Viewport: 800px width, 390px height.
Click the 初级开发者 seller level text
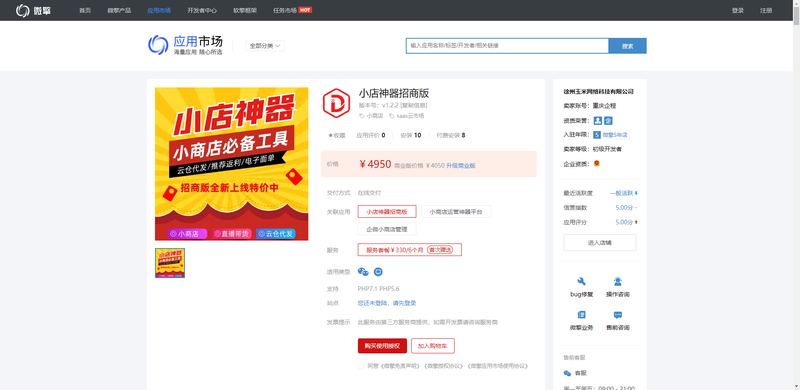pyautogui.click(x=607, y=150)
